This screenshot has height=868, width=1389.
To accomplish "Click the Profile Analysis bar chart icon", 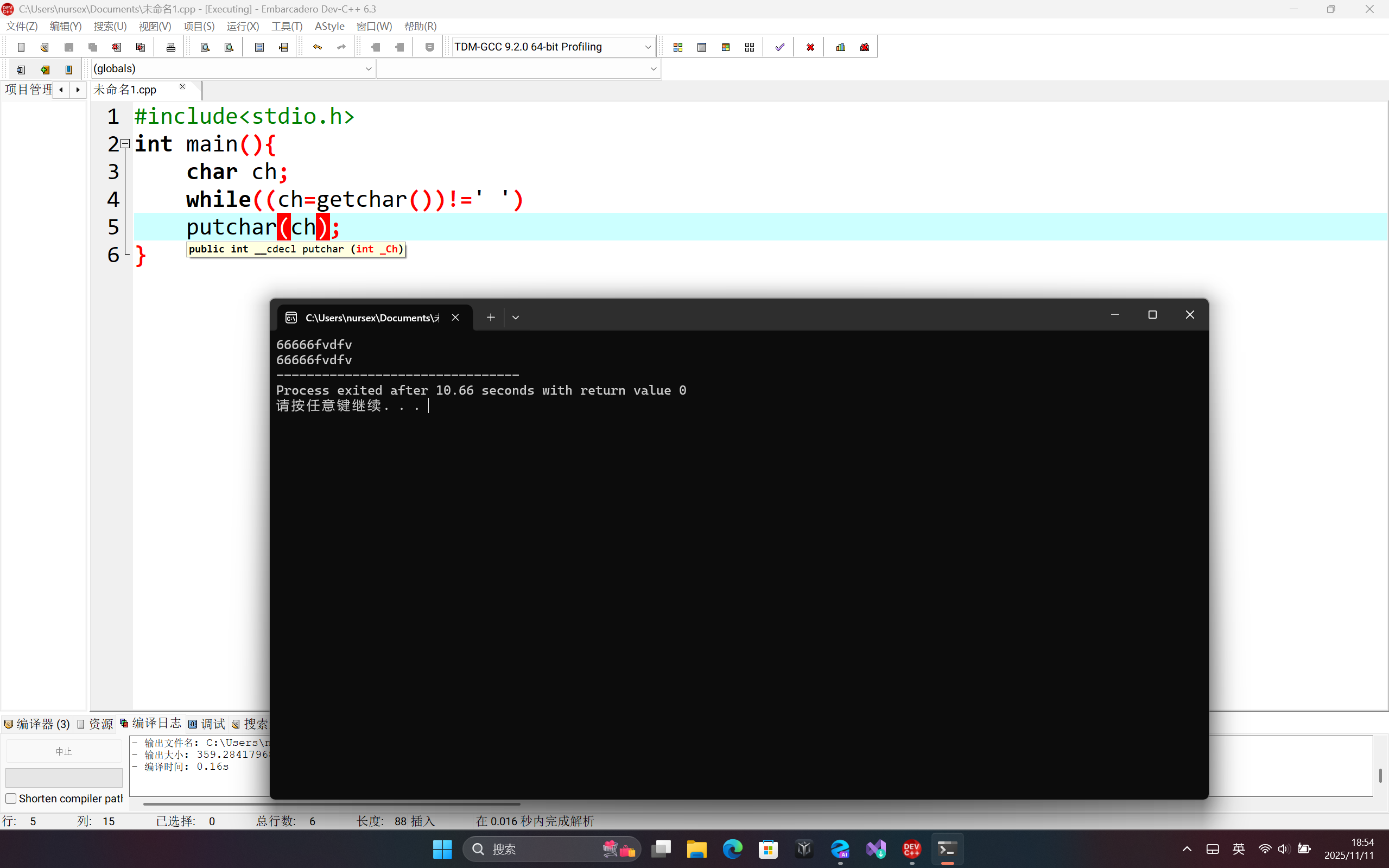I will pyautogui.click(x=841, y=47).
